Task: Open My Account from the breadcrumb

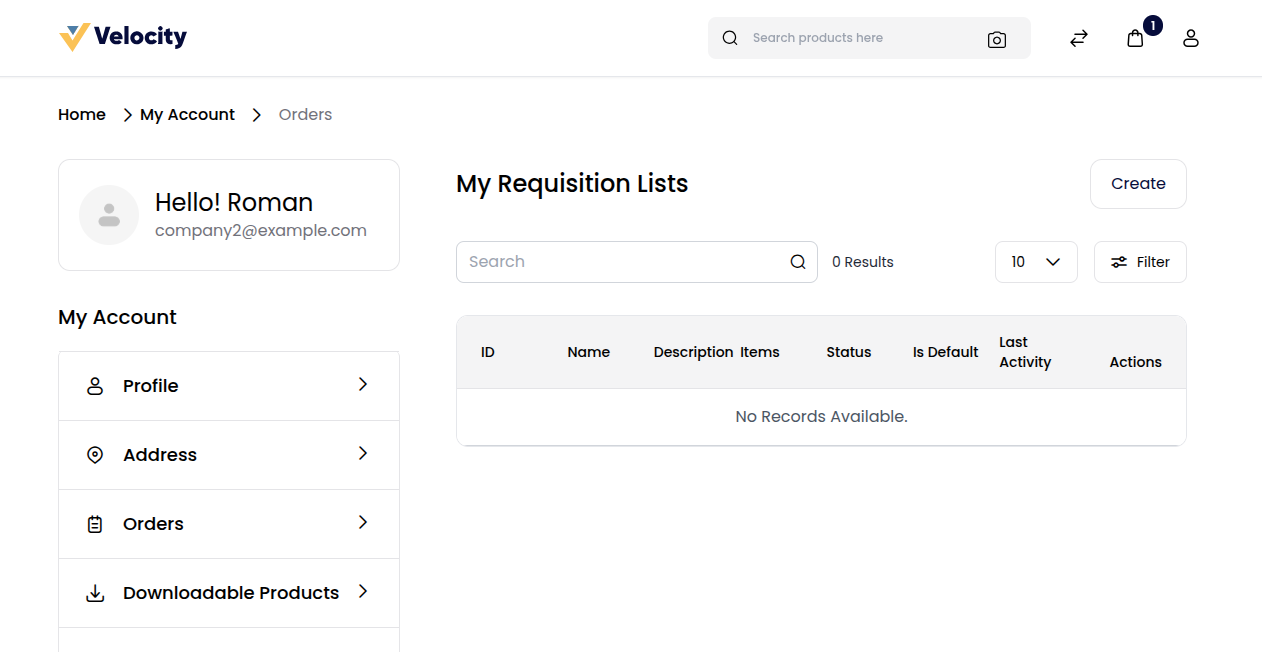Action: (x=187, y=114)
